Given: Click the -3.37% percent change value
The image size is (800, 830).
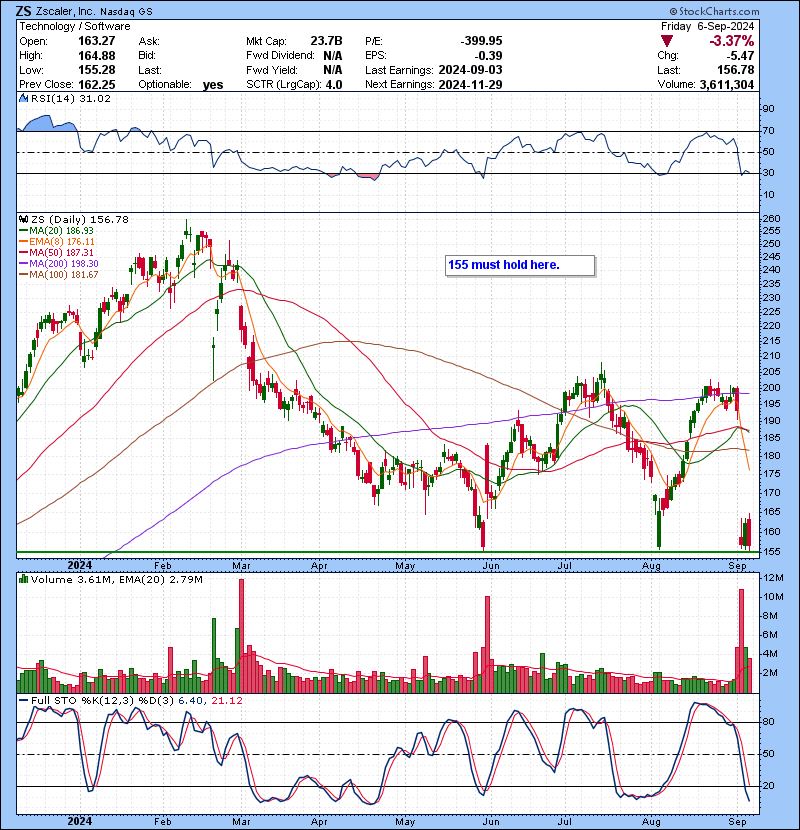Looking at the screenshot, I should [x=732, y=41].
